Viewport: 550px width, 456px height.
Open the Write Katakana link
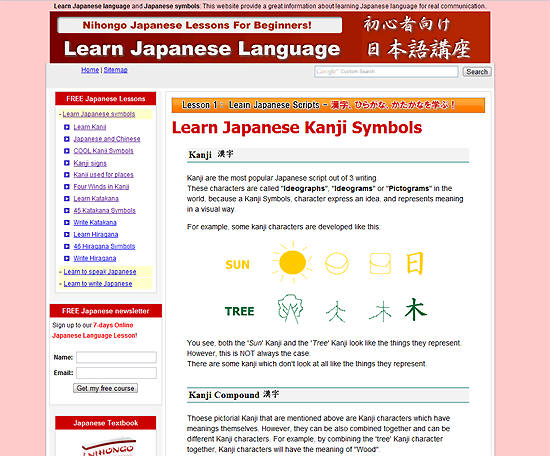click(95, 222)
